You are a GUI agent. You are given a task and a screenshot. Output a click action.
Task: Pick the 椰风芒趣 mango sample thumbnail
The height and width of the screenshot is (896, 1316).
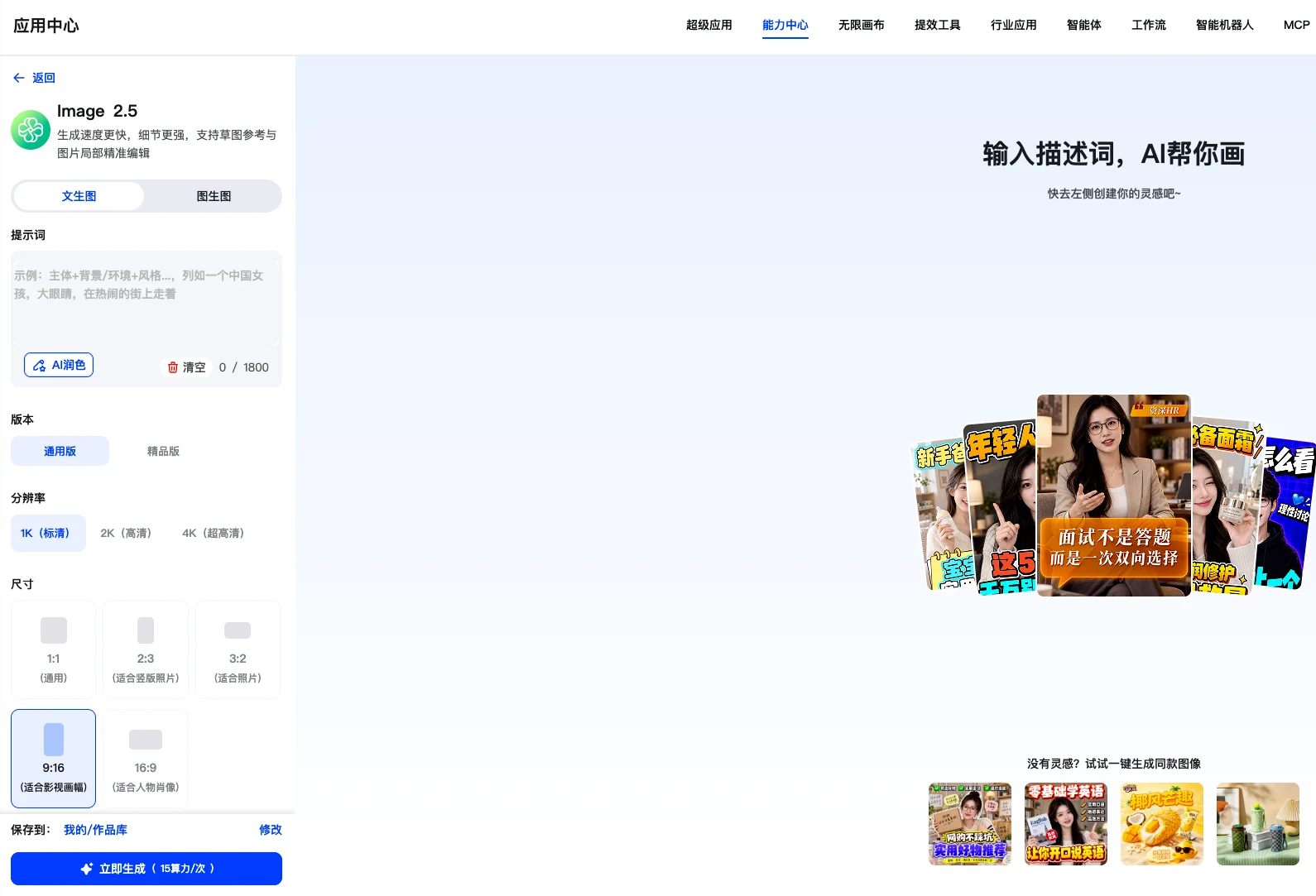point(1162,824)
